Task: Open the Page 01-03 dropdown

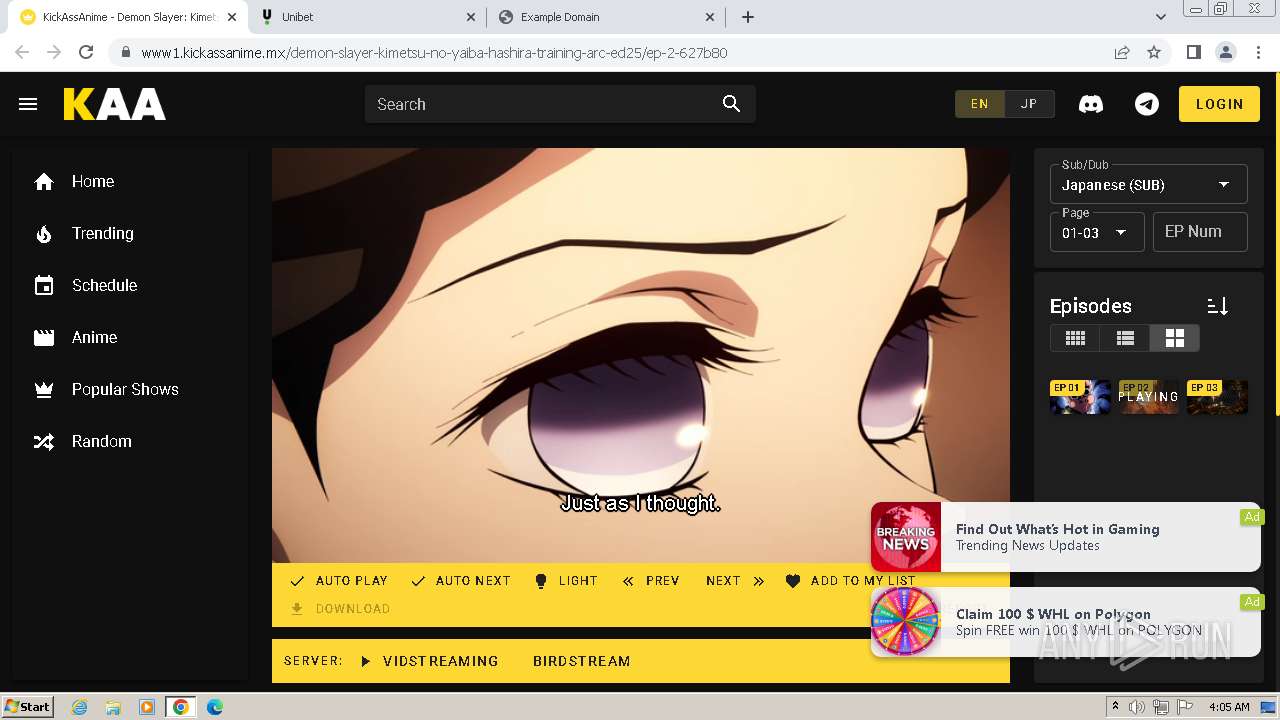Action: click(x=1096, y=232)
